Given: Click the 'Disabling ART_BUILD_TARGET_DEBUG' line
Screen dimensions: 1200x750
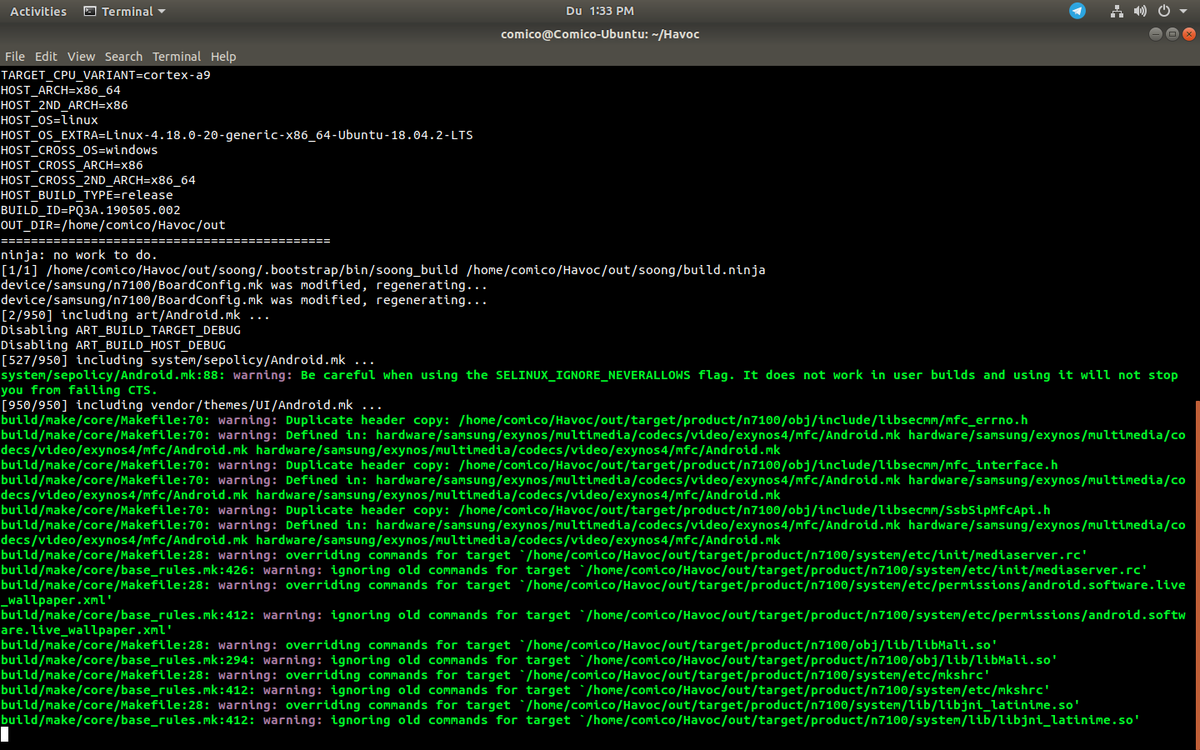Looking at the screenshot, I should 121,330.
